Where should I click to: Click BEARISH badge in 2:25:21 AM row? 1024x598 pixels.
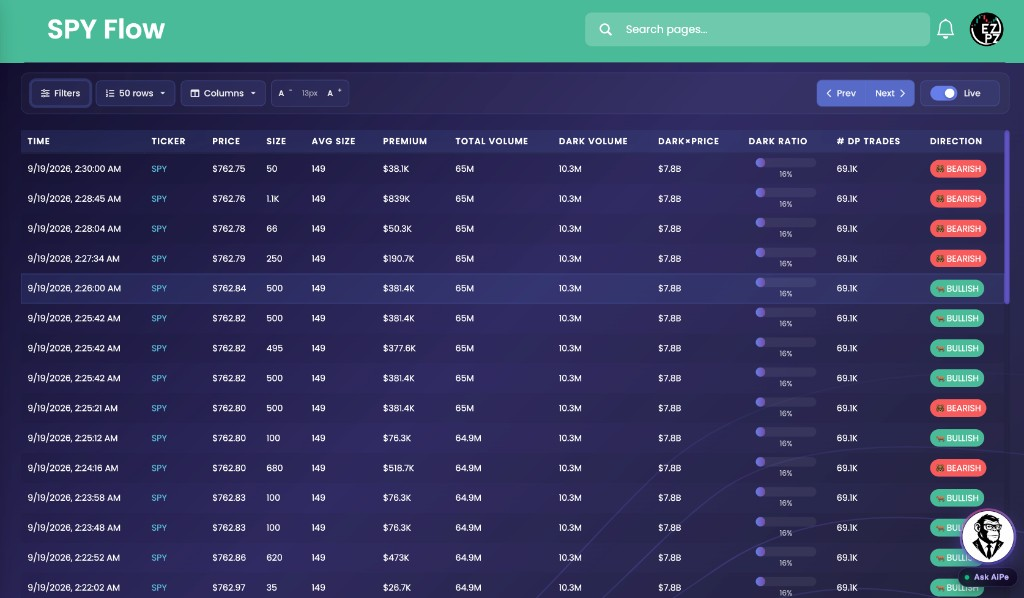[958, 408]
